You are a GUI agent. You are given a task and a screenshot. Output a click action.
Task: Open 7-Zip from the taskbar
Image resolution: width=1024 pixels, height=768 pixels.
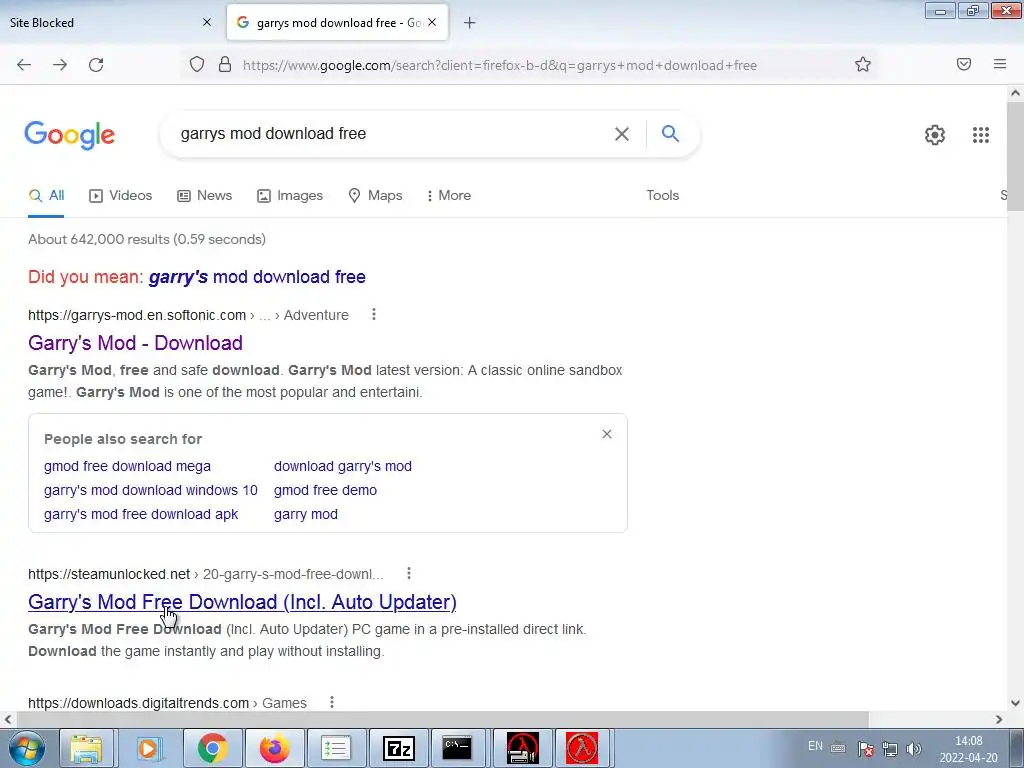coord(399,748)
